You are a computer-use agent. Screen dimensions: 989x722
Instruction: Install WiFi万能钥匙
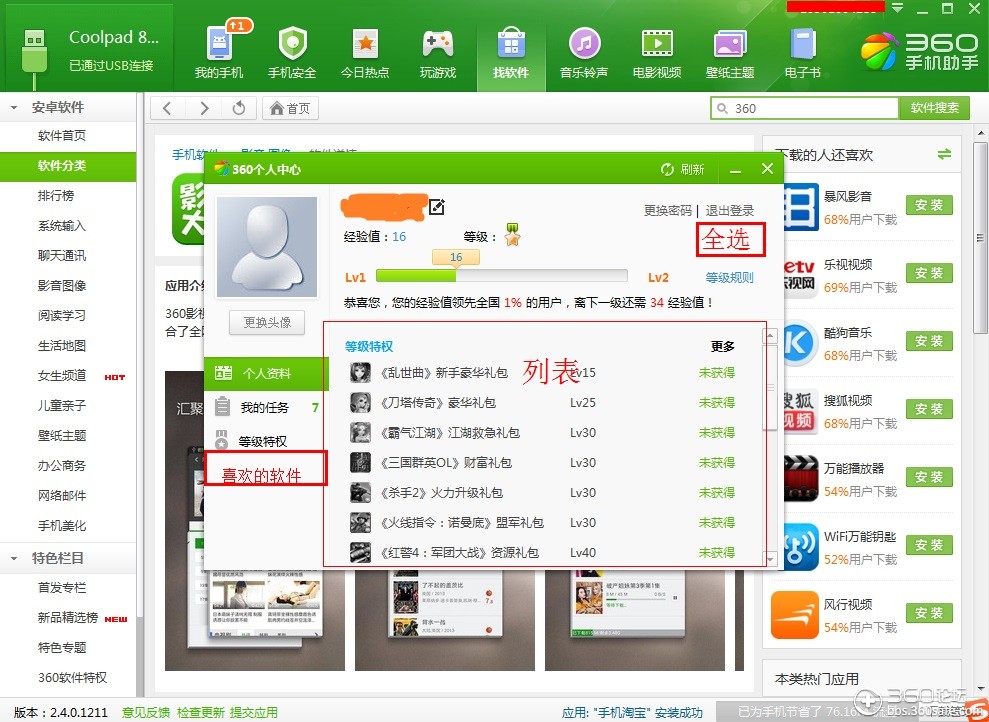929,545
